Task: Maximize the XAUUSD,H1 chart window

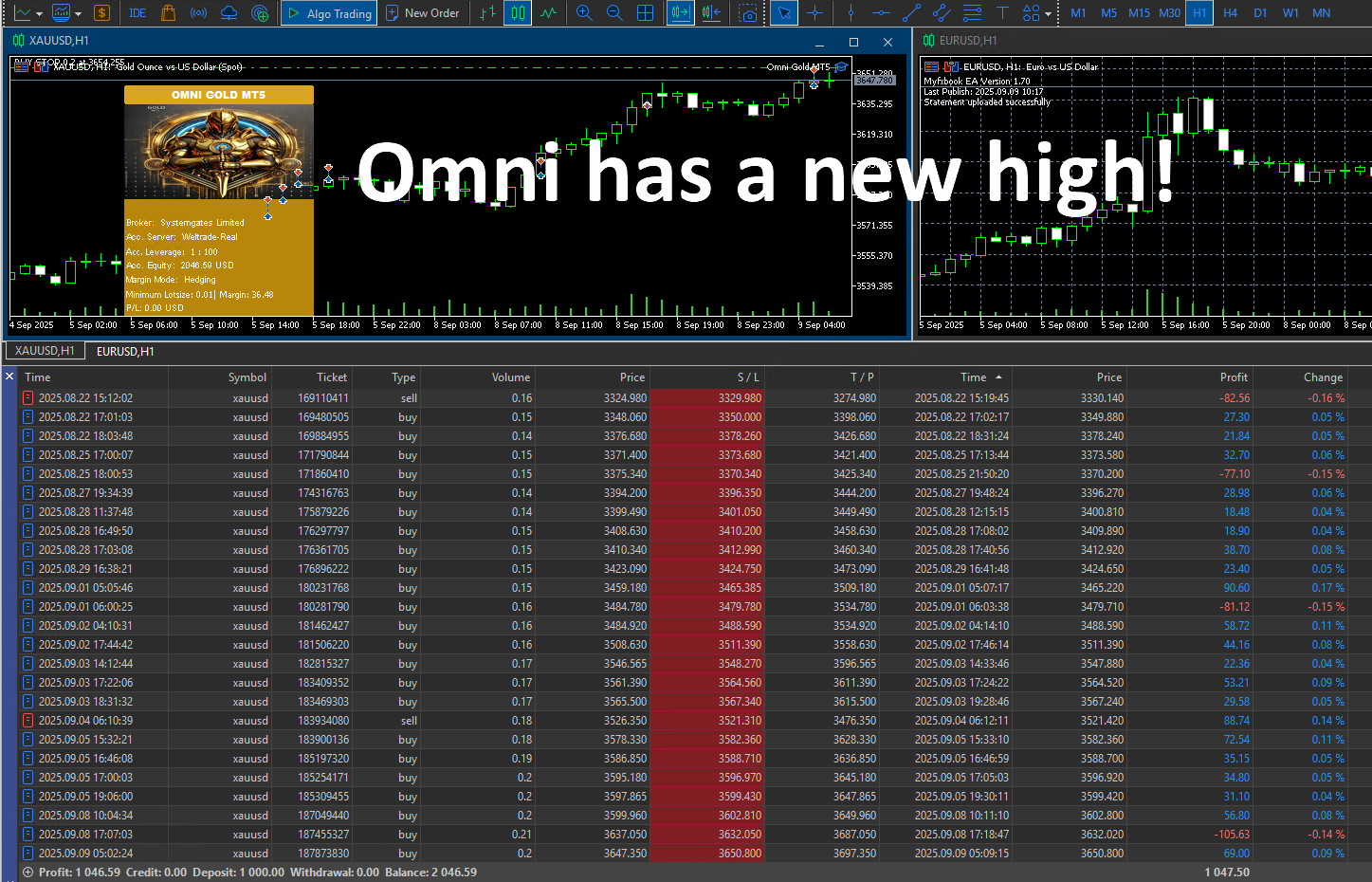Action: click(x=853, y=42)
